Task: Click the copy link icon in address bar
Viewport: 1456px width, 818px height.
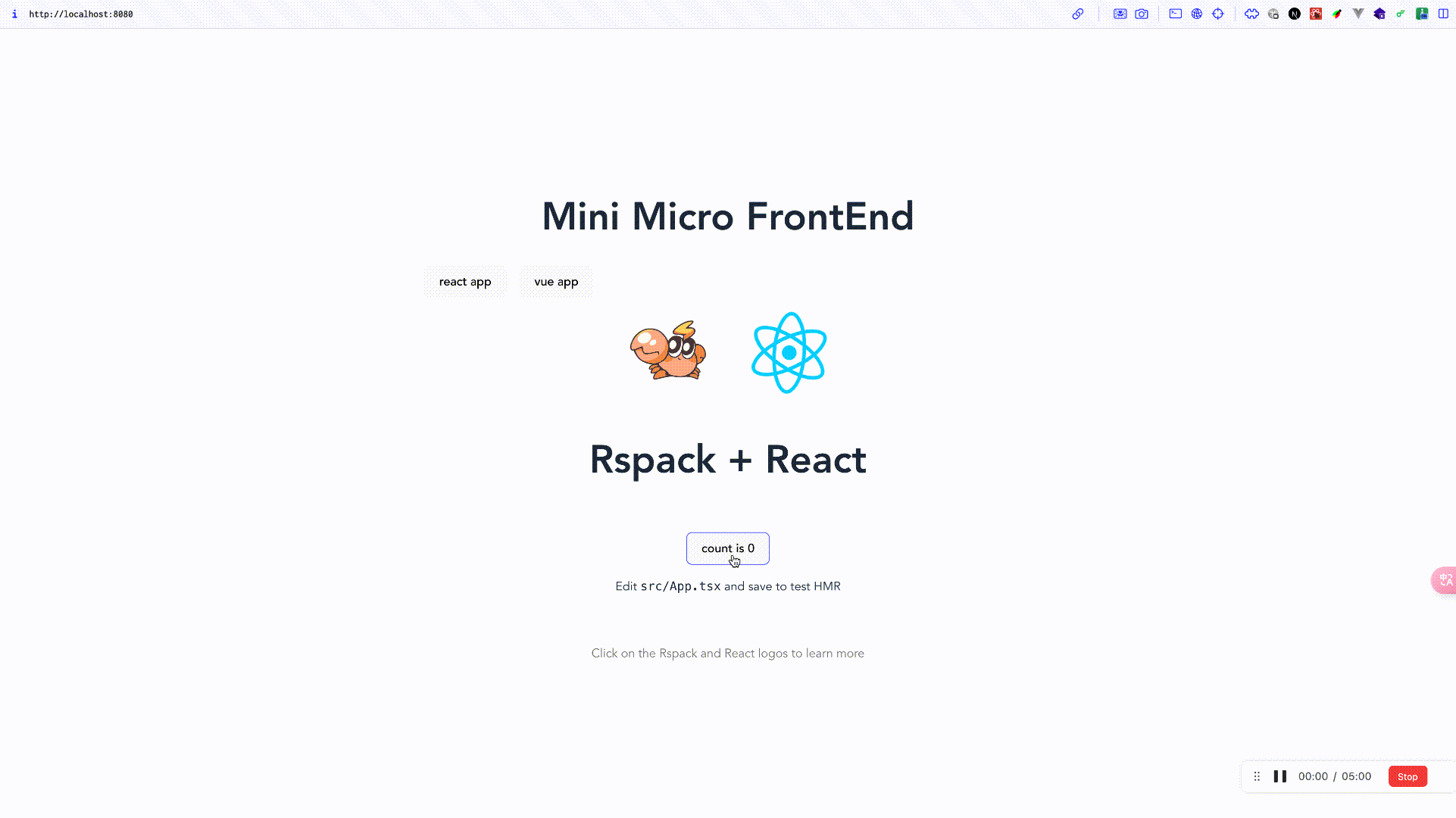Action: point(1078,13)
